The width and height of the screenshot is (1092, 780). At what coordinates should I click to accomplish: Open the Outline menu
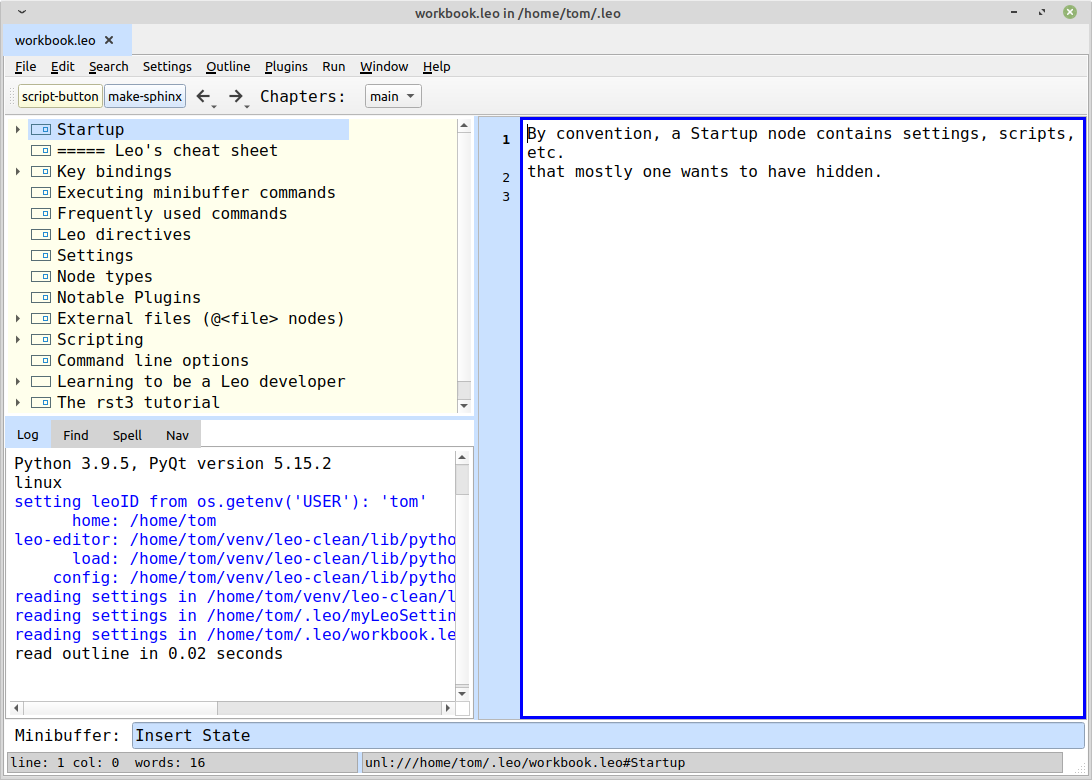coord(228,67)
